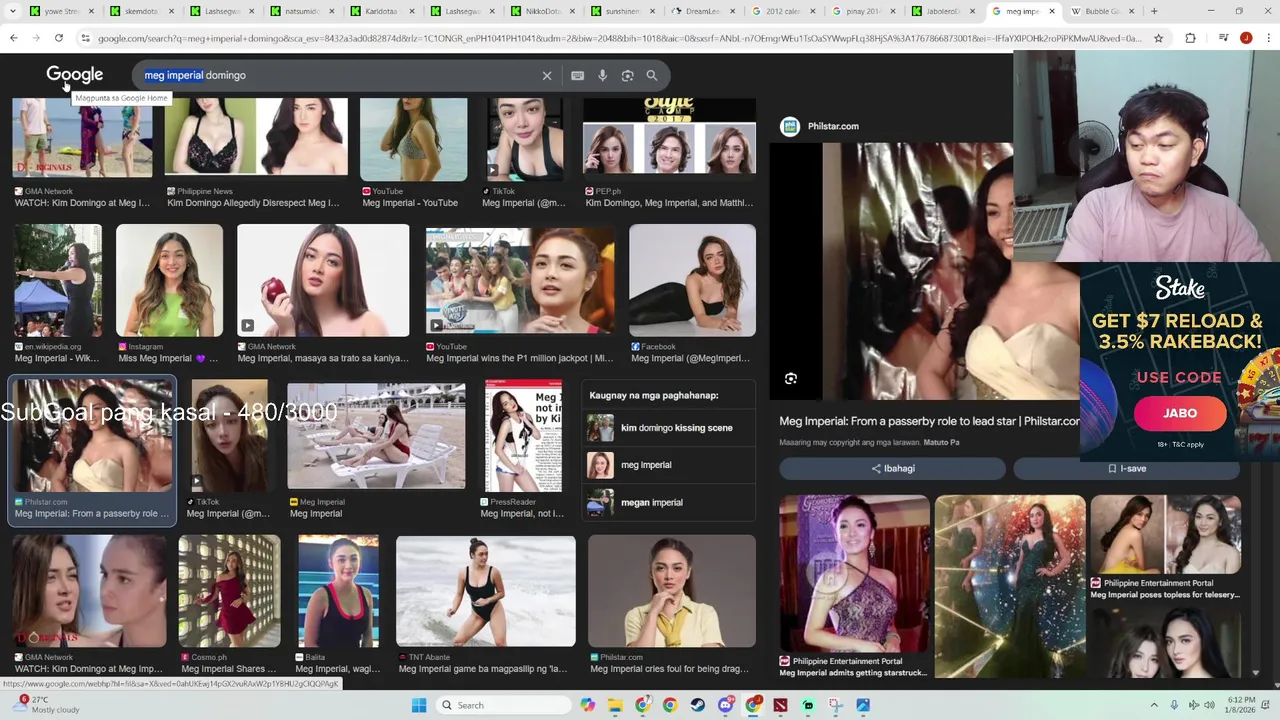Open 'poses topless for teleserye' related image
Viewport: 1280px width, 720px height.
pyautogui.click(x=1165, y=535)
